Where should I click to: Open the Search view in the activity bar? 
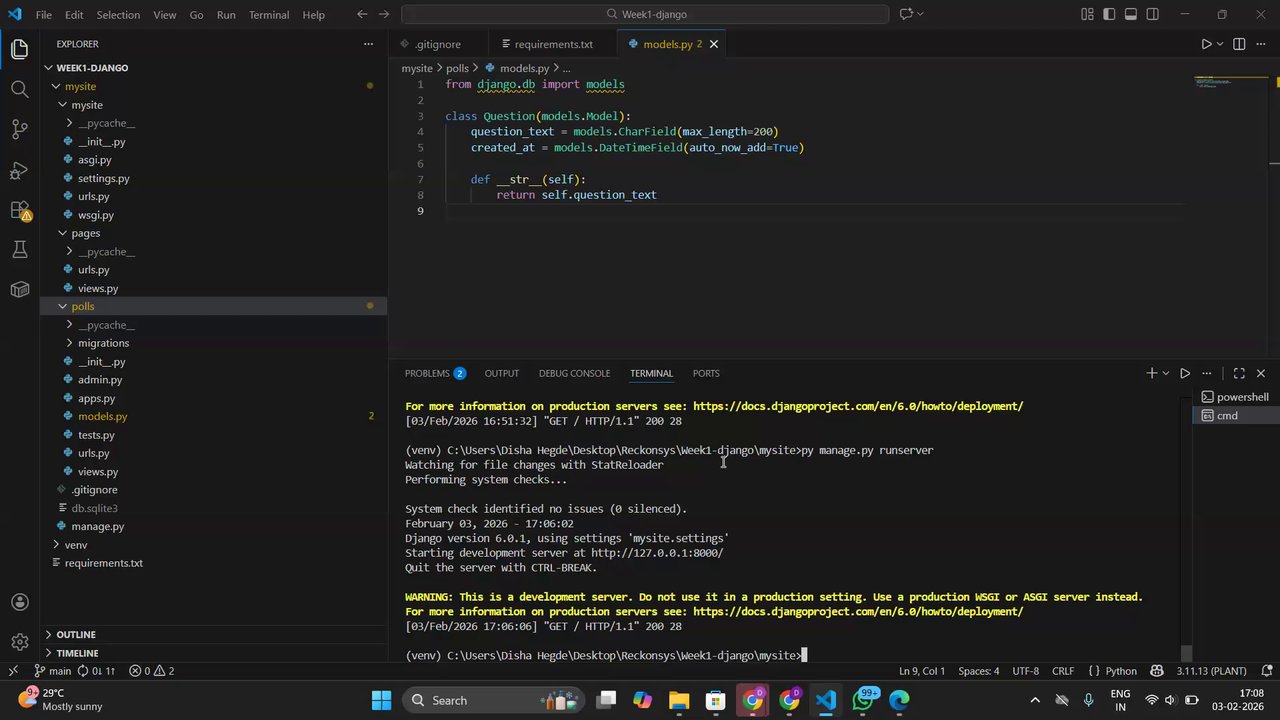19,89
